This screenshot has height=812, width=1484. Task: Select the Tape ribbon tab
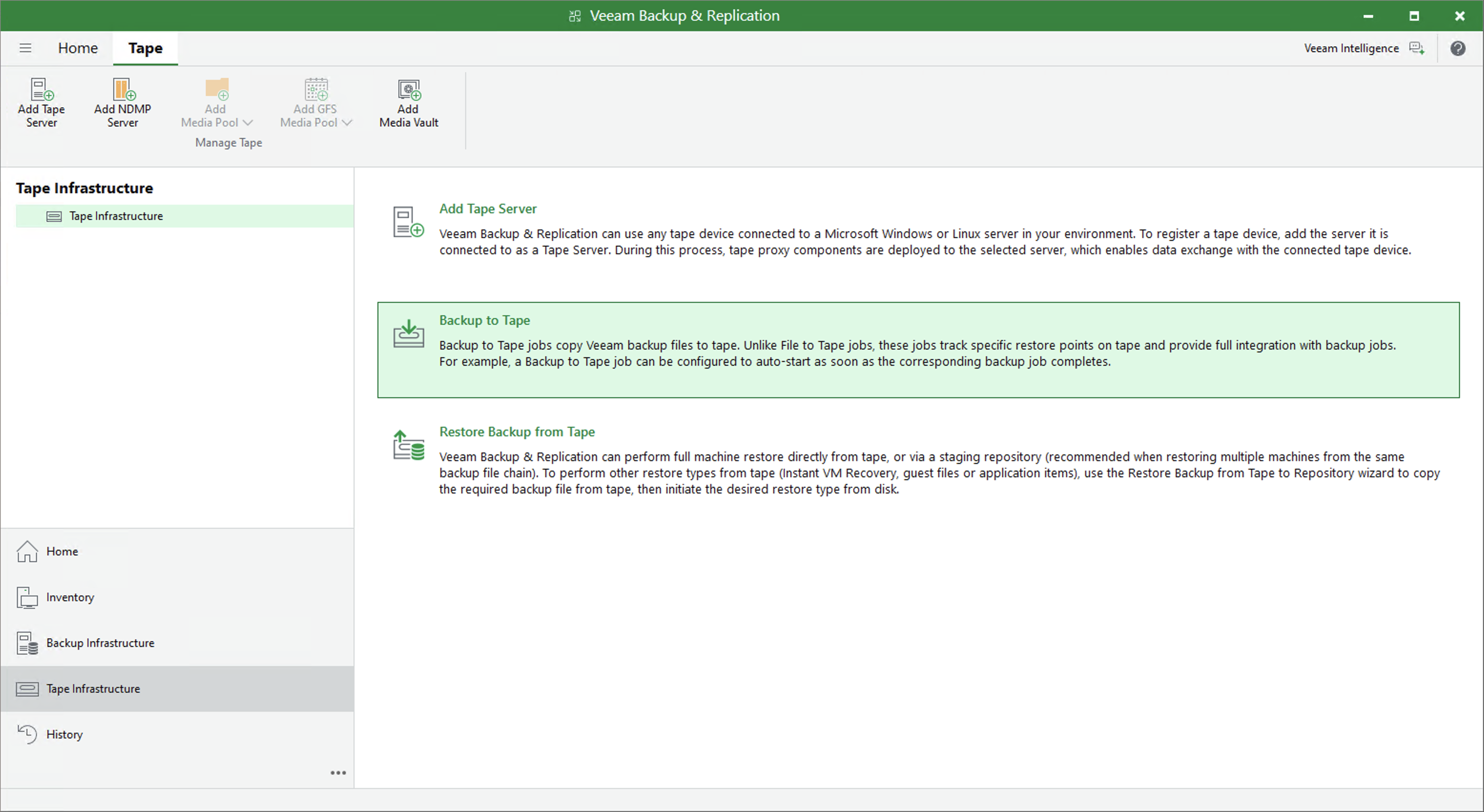point(145,48)
